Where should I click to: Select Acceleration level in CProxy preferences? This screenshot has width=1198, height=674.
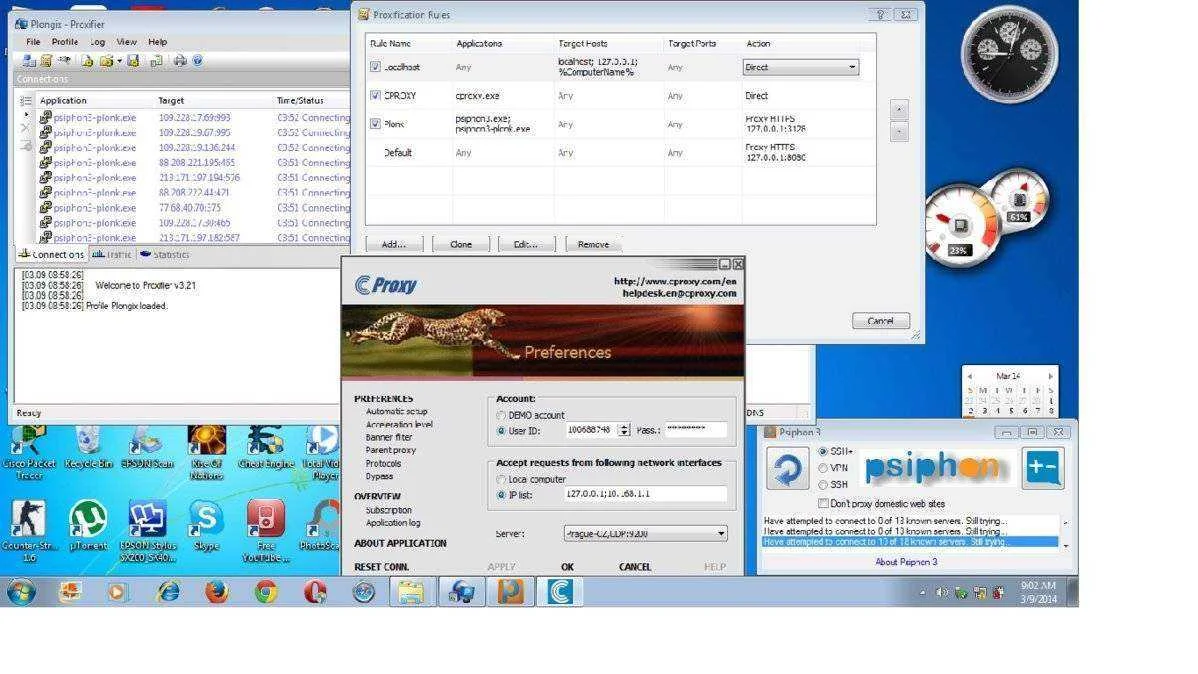coord(399,424)
